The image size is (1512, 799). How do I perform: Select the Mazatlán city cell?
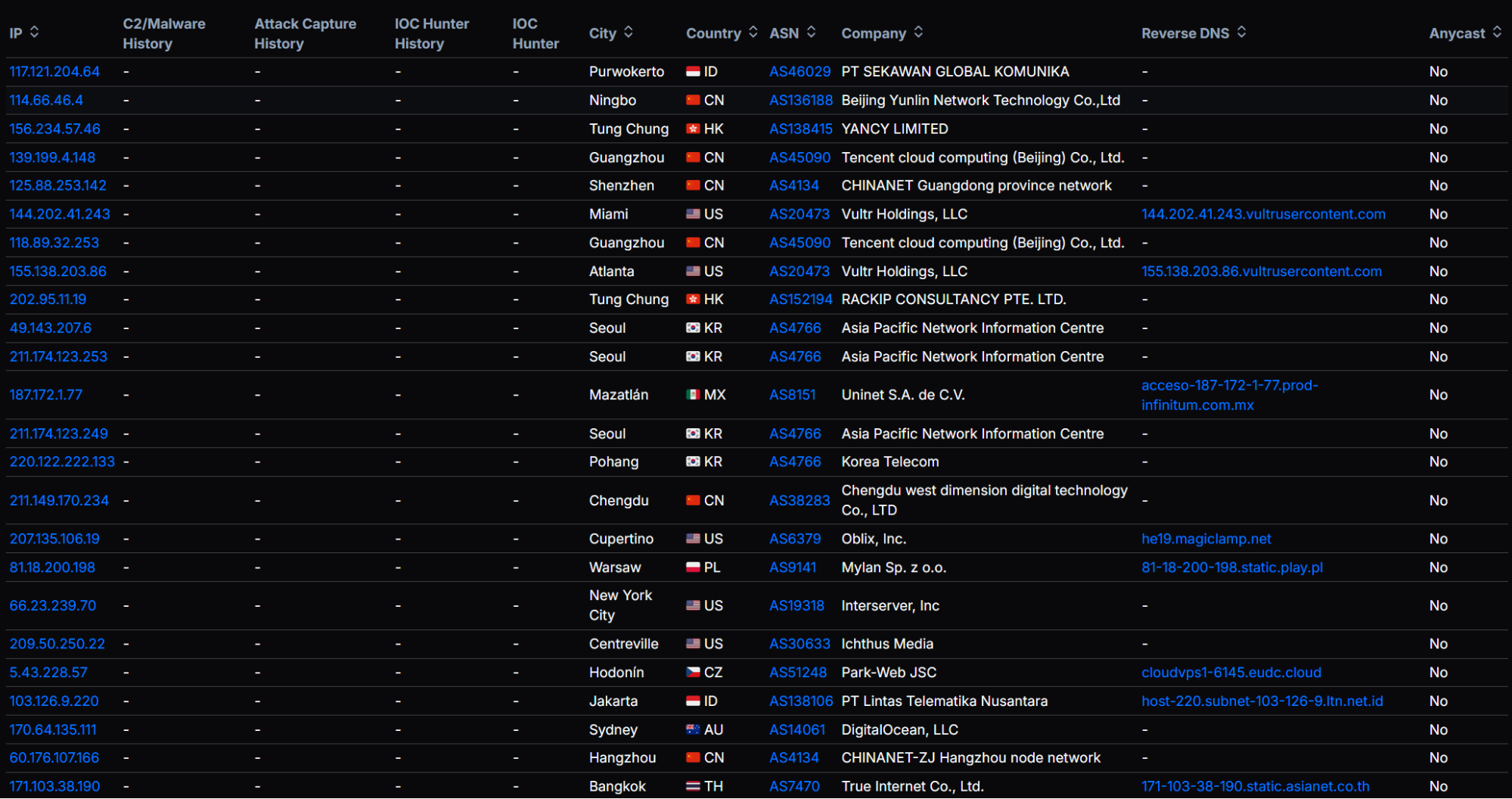pyautogui.click(x=618, y=395)
